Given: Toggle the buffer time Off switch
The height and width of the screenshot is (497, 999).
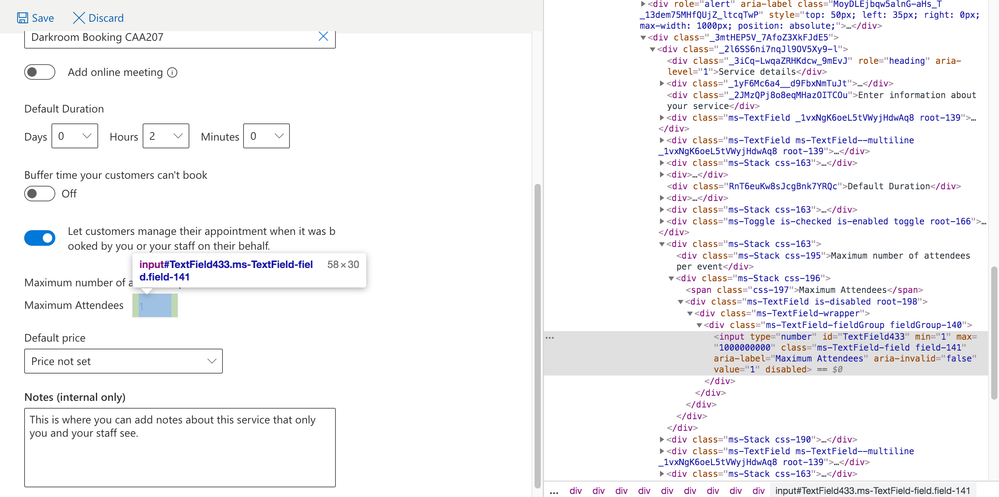Looking at the screenshot, I should 40,193.
